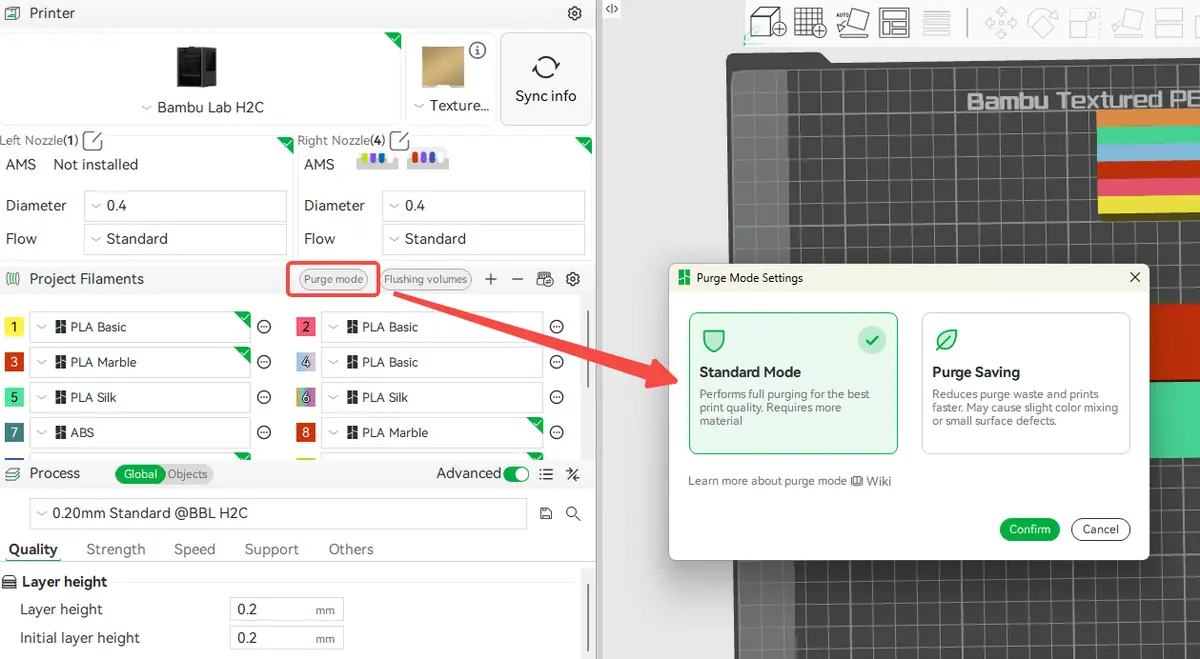
Task: Click the Sync info button
Action: pos(545,79)
